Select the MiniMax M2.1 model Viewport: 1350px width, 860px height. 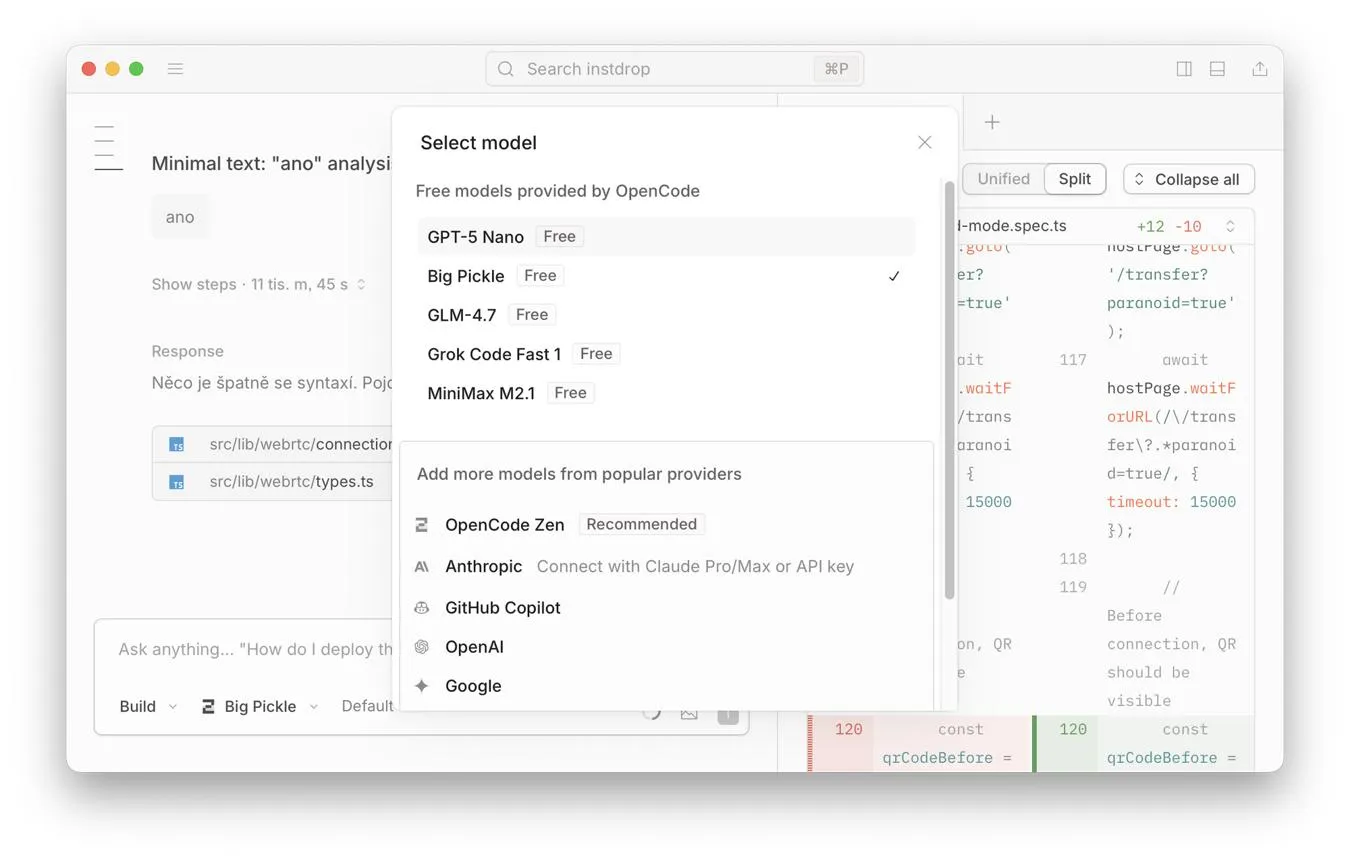coord(666,393)
